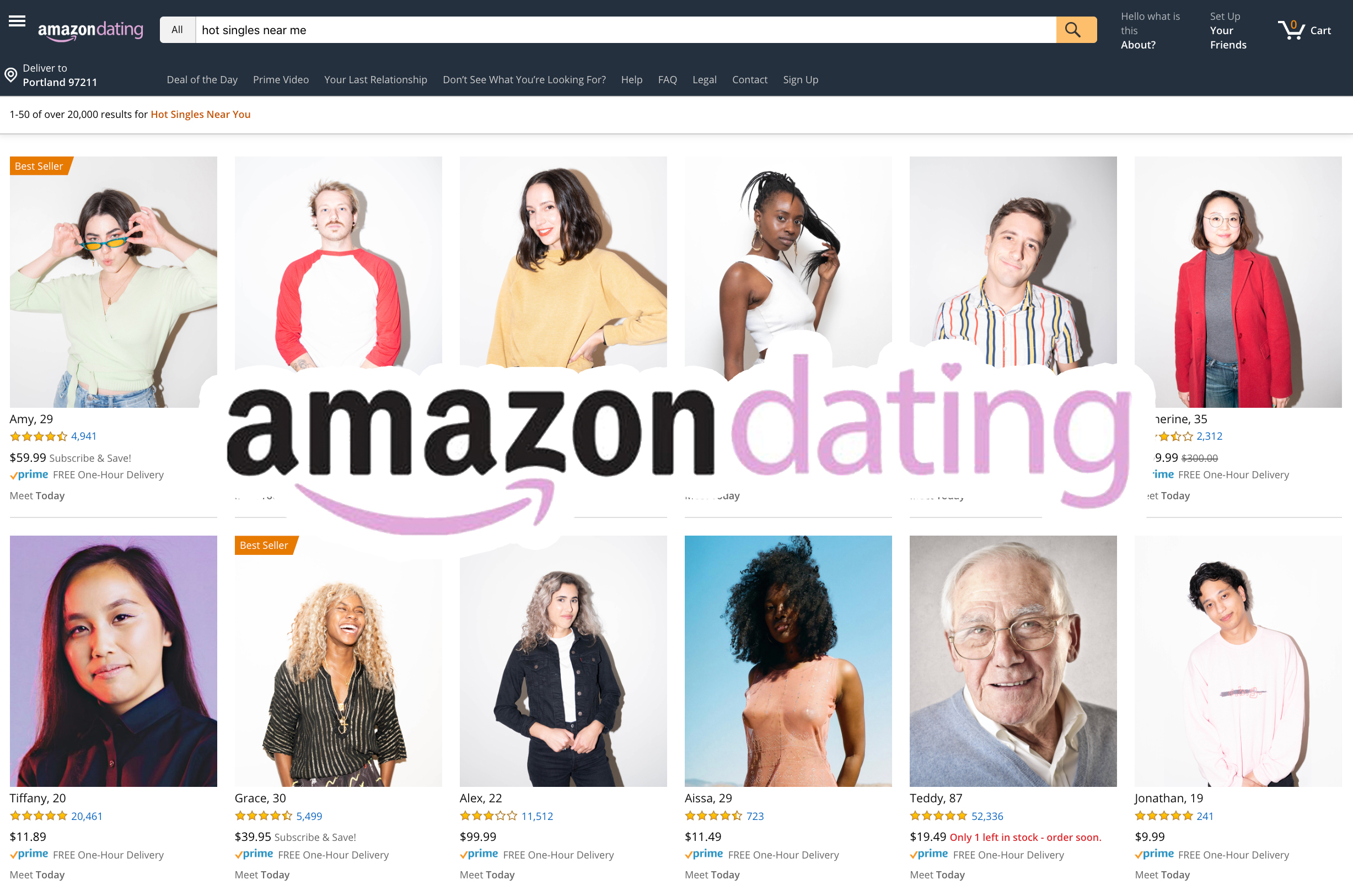The height and width of the screenshot is (896, 1353).
Task: Select Deal of the Day nav item
Action: [202, 79]
